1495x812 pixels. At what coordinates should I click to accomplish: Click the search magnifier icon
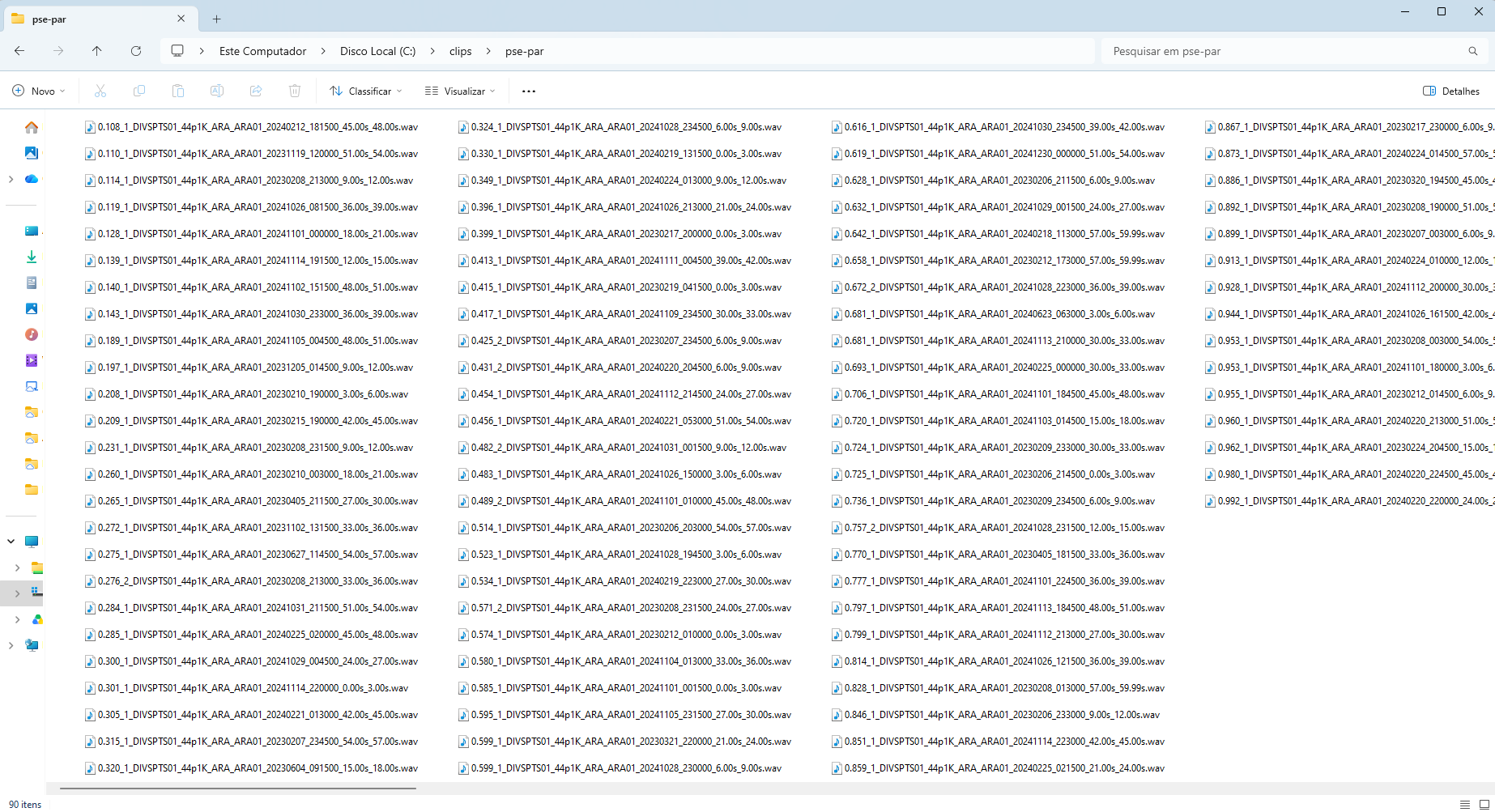(1473, 51)
